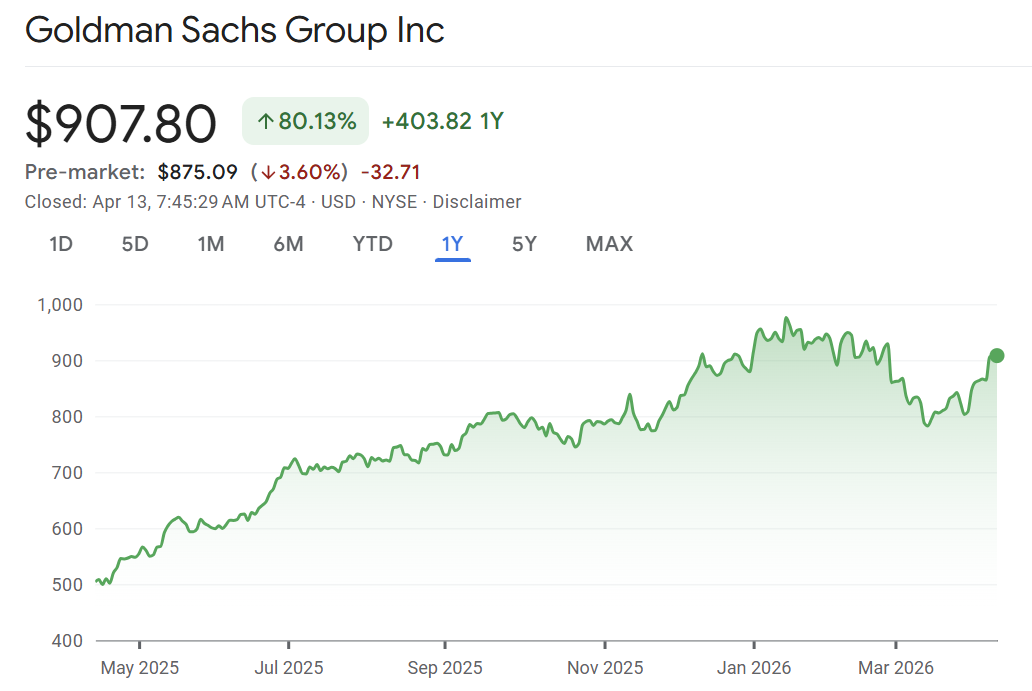The height and width of the screenshot is (691, 1032).
Task: Click the green up arrow icon
Action: point(265,122)
